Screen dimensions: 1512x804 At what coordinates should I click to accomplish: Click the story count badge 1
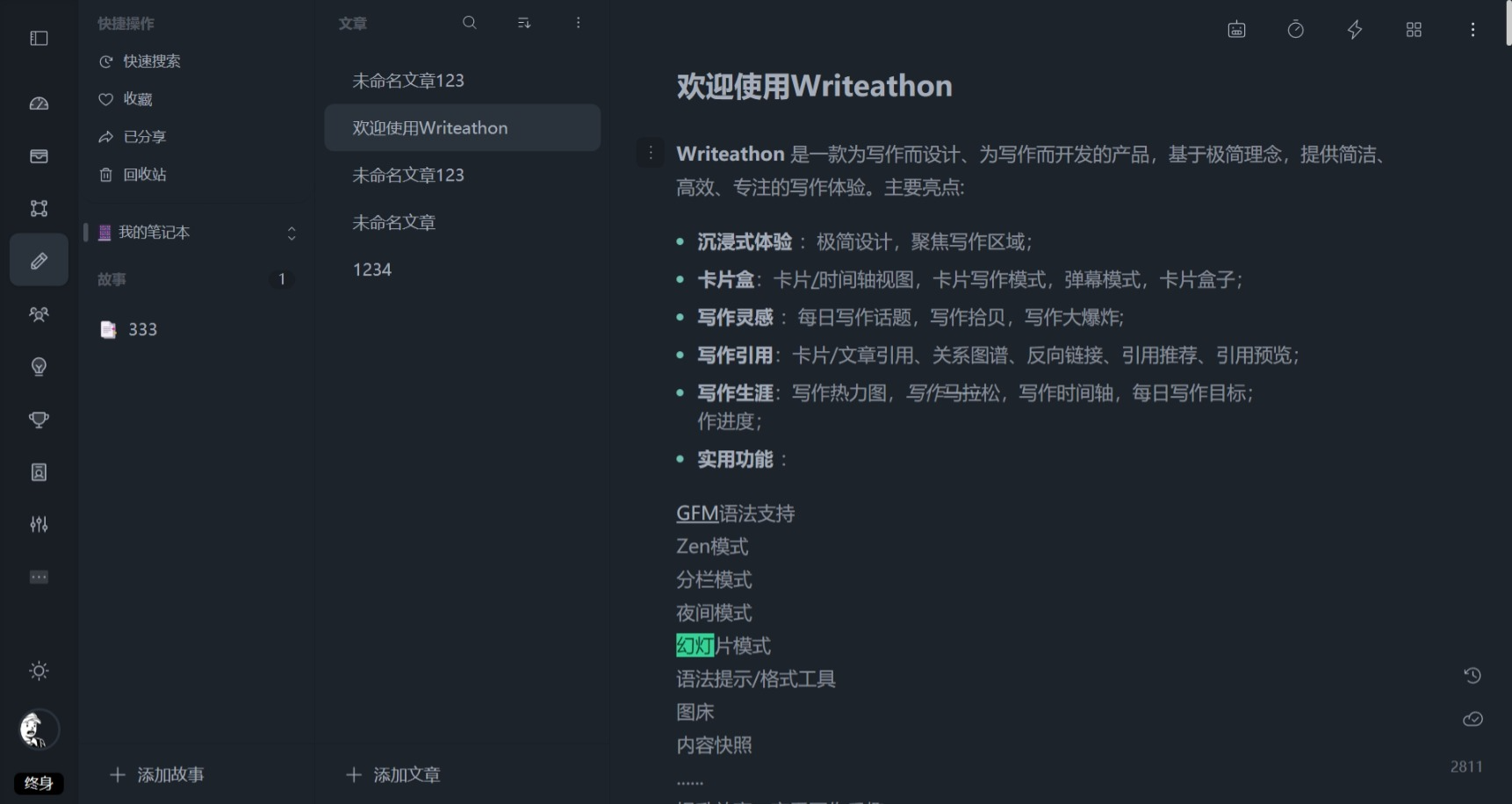coord(282,279)
